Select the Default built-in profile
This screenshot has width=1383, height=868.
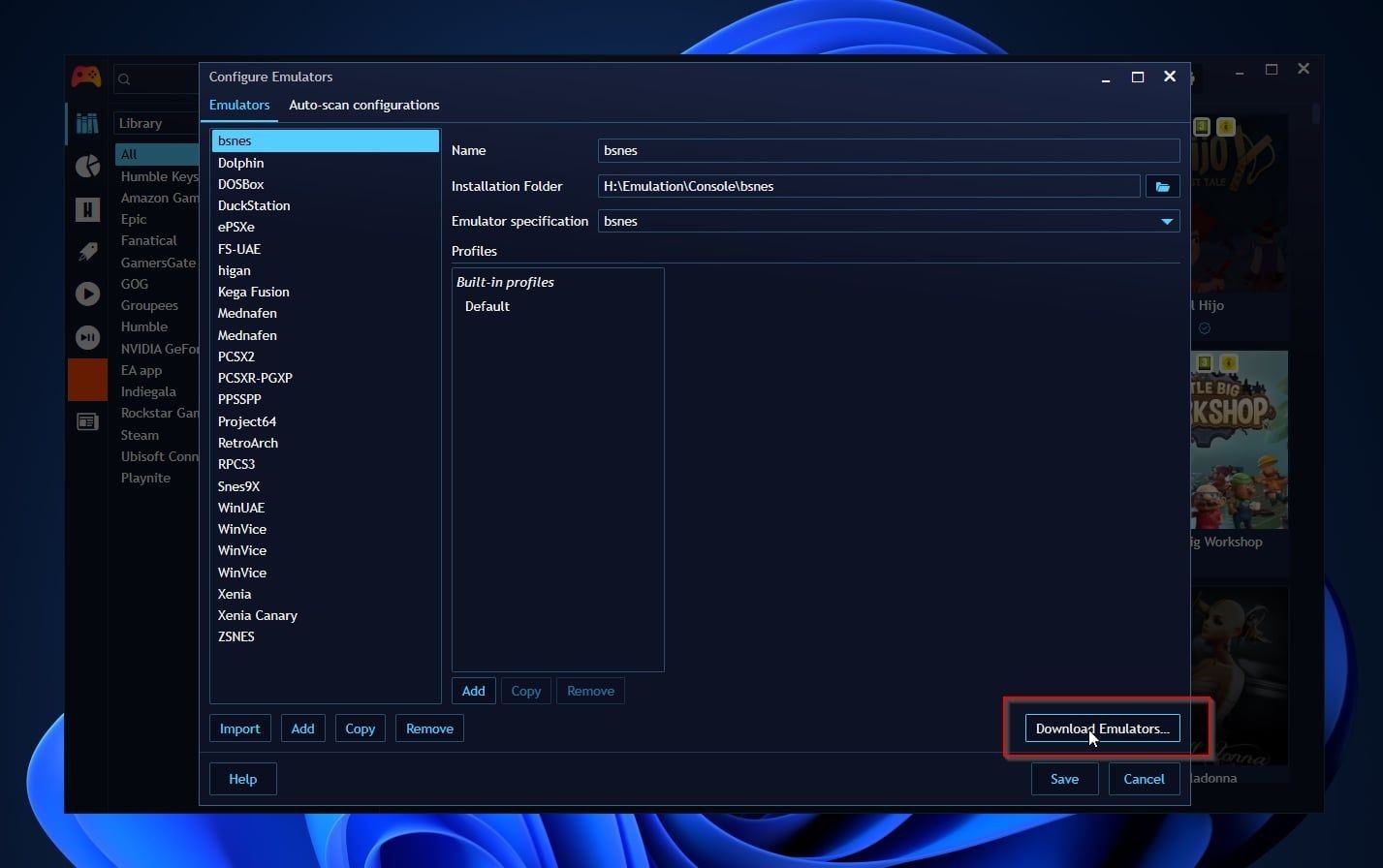pos(487,306)
